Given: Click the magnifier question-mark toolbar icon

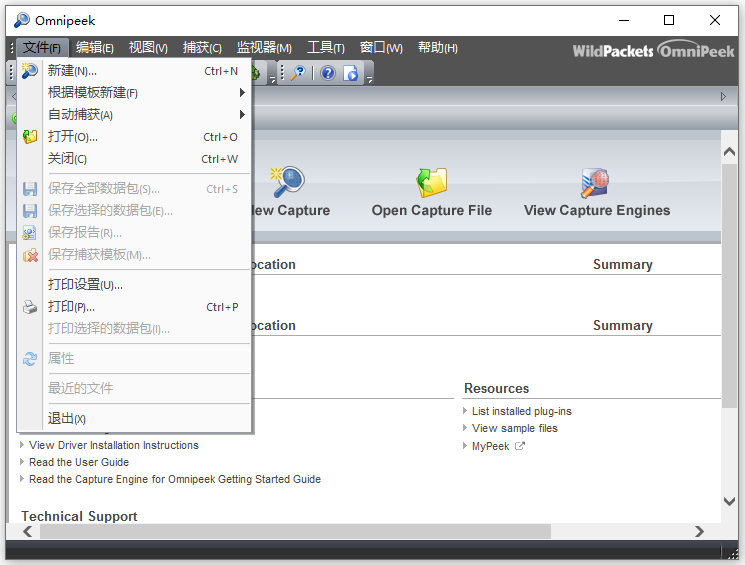Looking at the screenshot, I should pos(297,73).
